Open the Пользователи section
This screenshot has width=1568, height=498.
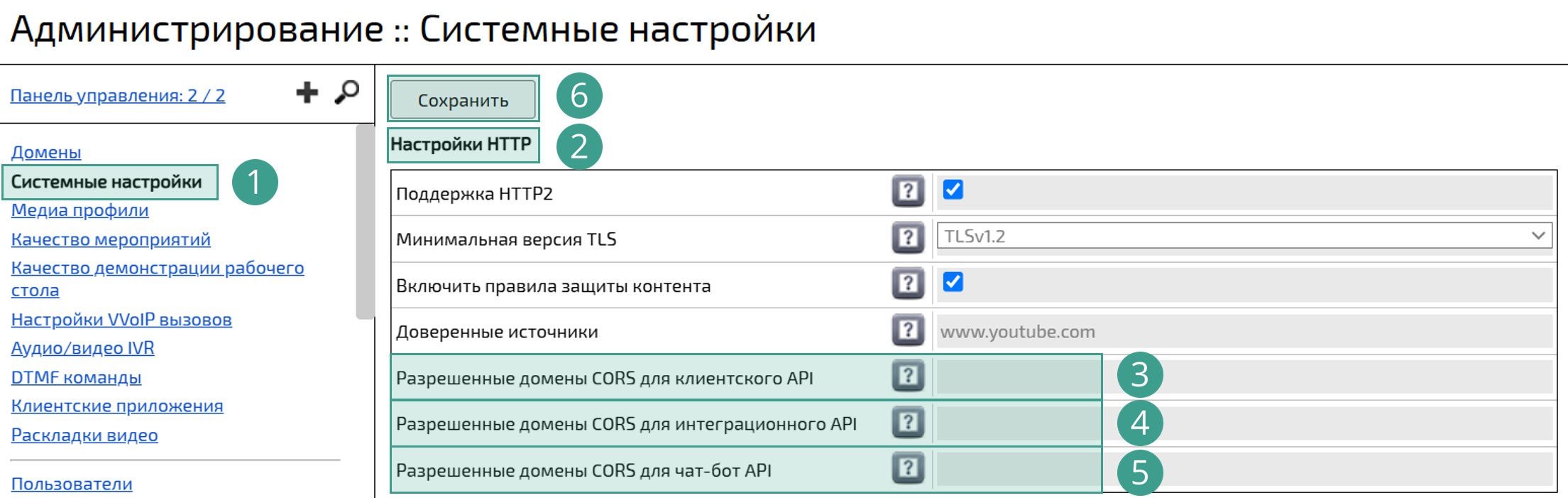72,484
